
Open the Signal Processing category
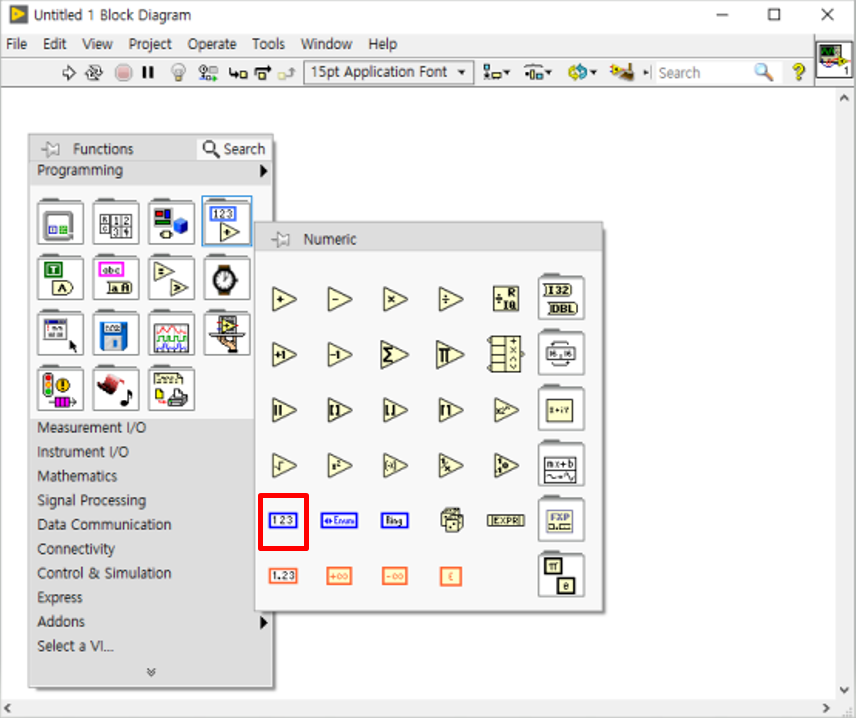(x=92, y=500)
